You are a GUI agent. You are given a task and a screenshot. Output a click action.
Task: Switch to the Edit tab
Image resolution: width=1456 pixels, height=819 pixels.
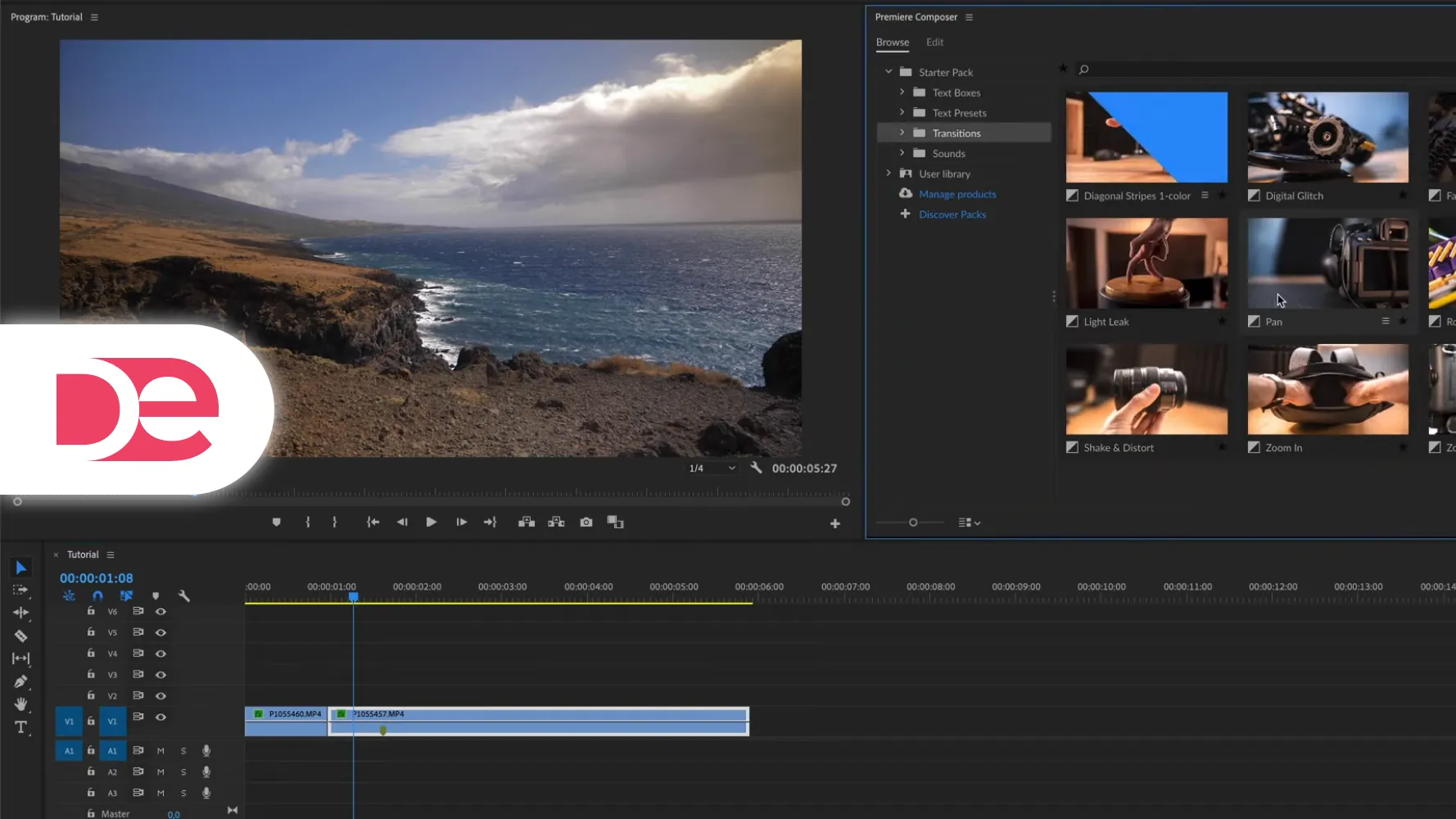(934, 43)
